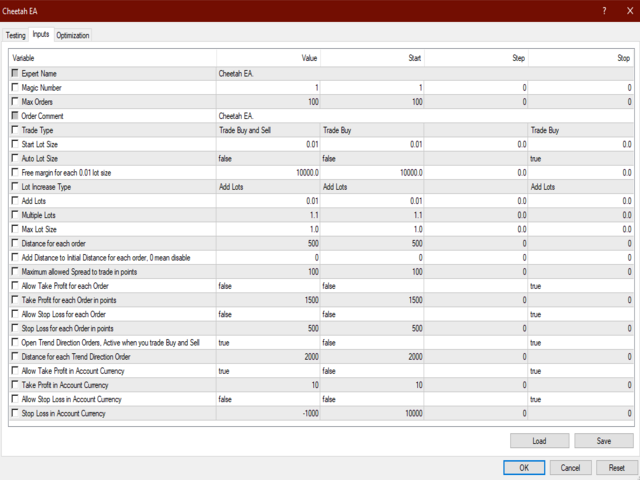Toggle the Distance for each order checkbox
Image resolution: width=640 pixels, height=480 pixels.
(x=15, y=243)
